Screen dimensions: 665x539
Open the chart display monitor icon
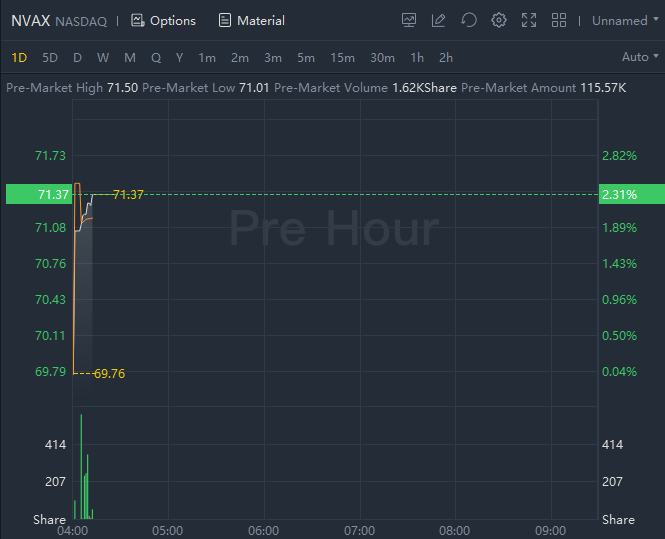click(409, 20)
